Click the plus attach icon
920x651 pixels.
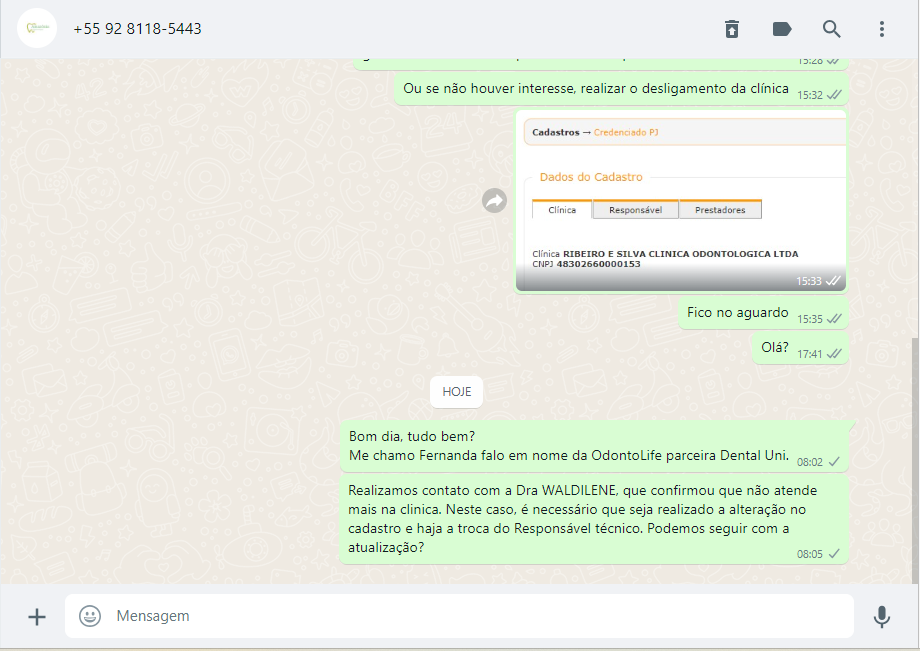click(x=37, y=616)
